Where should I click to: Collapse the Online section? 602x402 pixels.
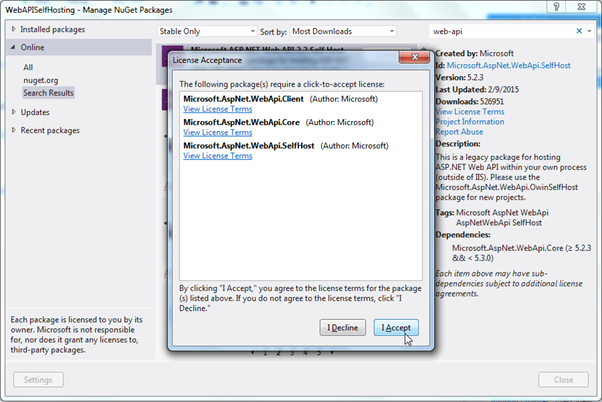click(13, 47)
